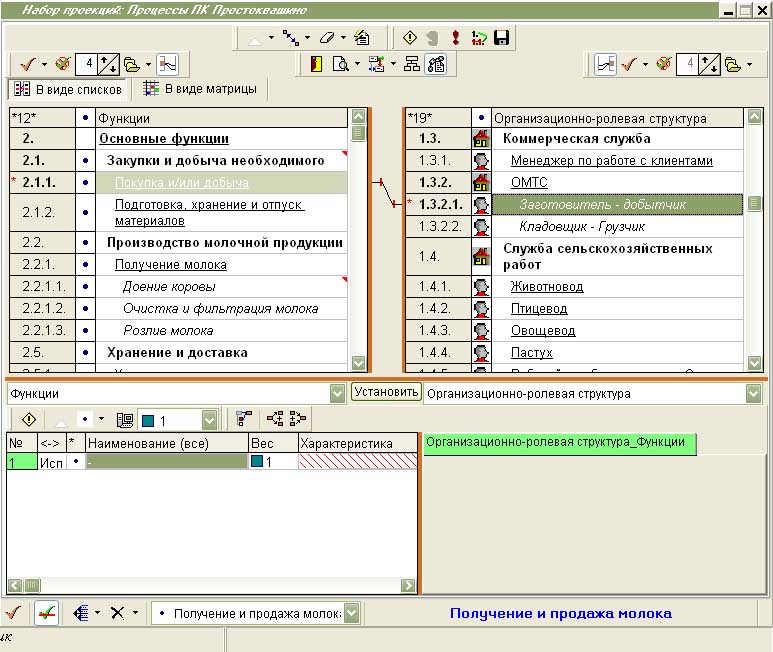
Task: Click the right panel sort up/down icon
Action: click(709, 64)
